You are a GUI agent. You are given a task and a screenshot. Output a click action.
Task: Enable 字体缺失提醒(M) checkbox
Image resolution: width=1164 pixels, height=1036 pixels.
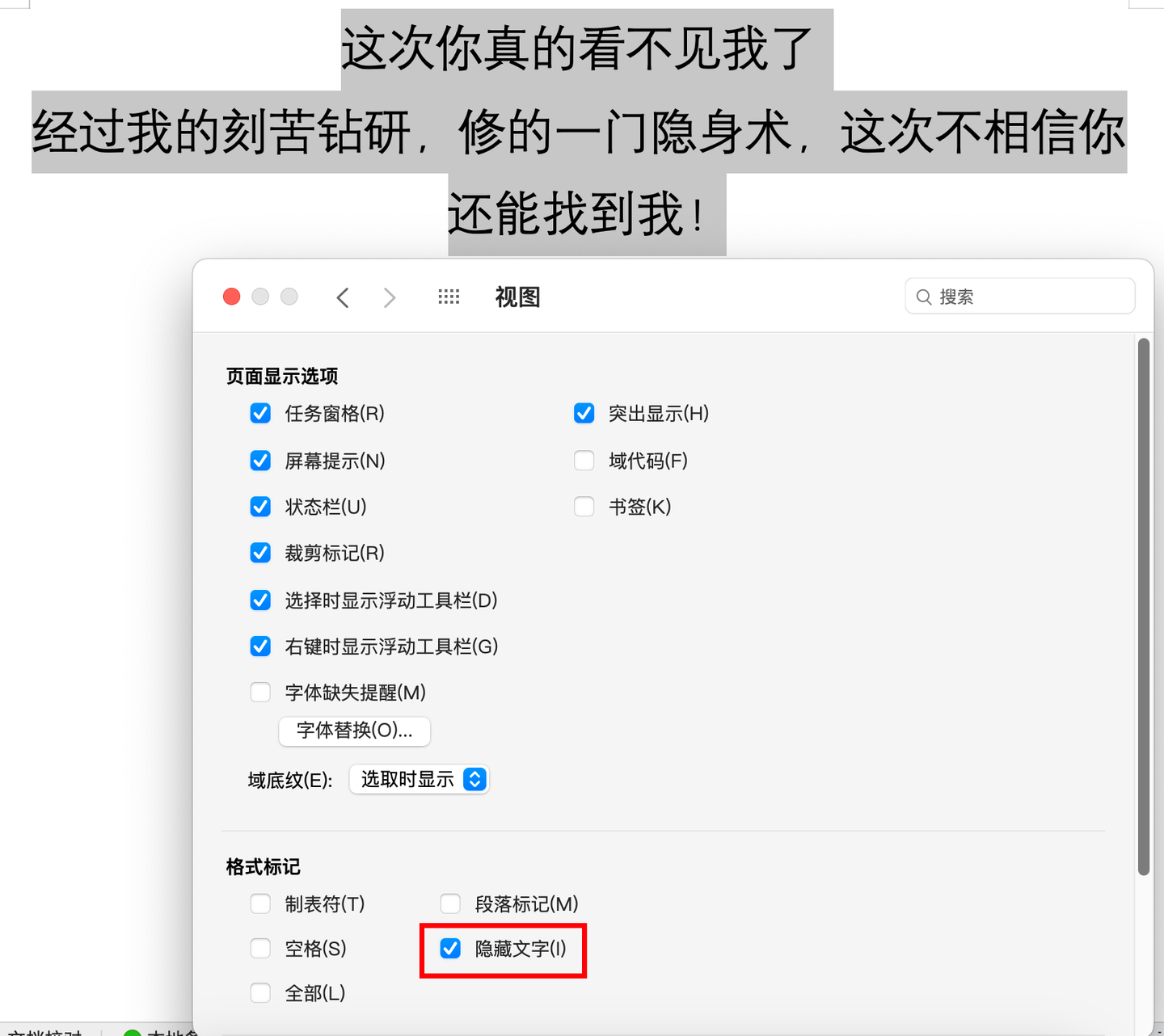click(260, 693)
